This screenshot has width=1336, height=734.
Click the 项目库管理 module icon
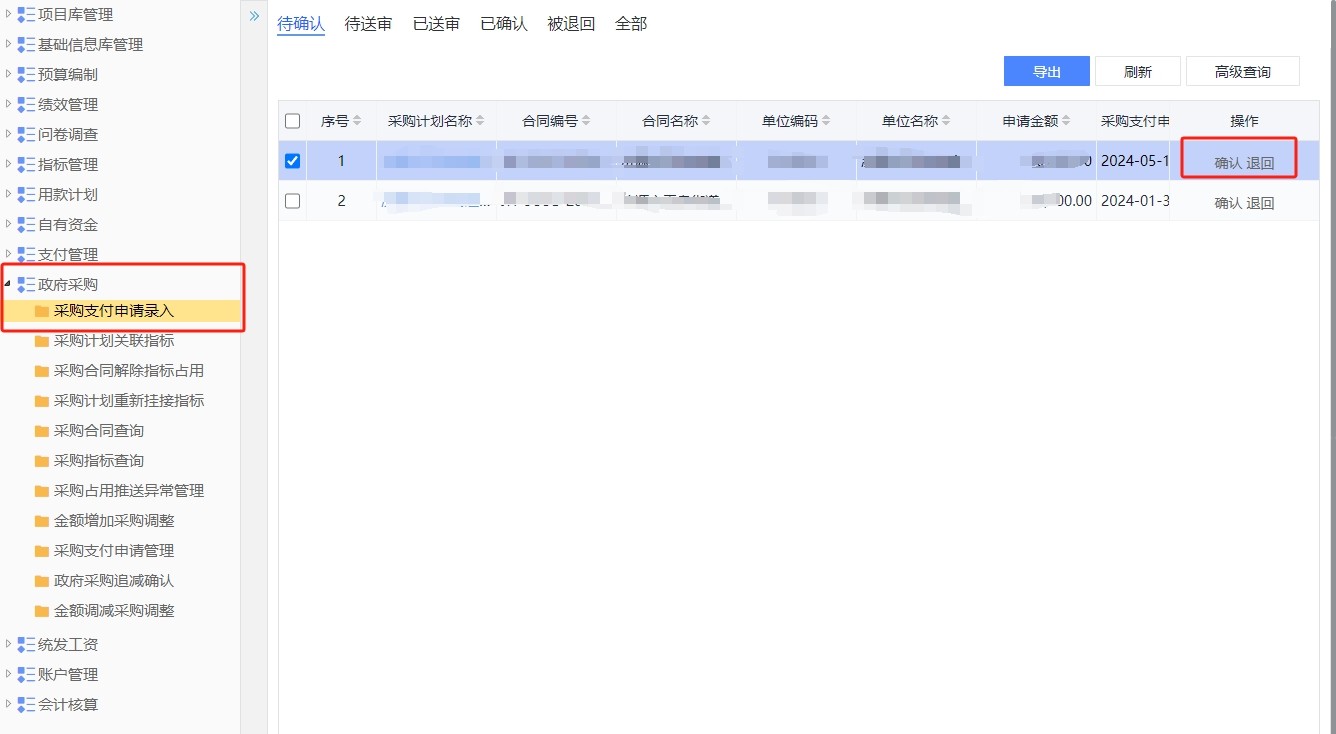tap(26, 15)
